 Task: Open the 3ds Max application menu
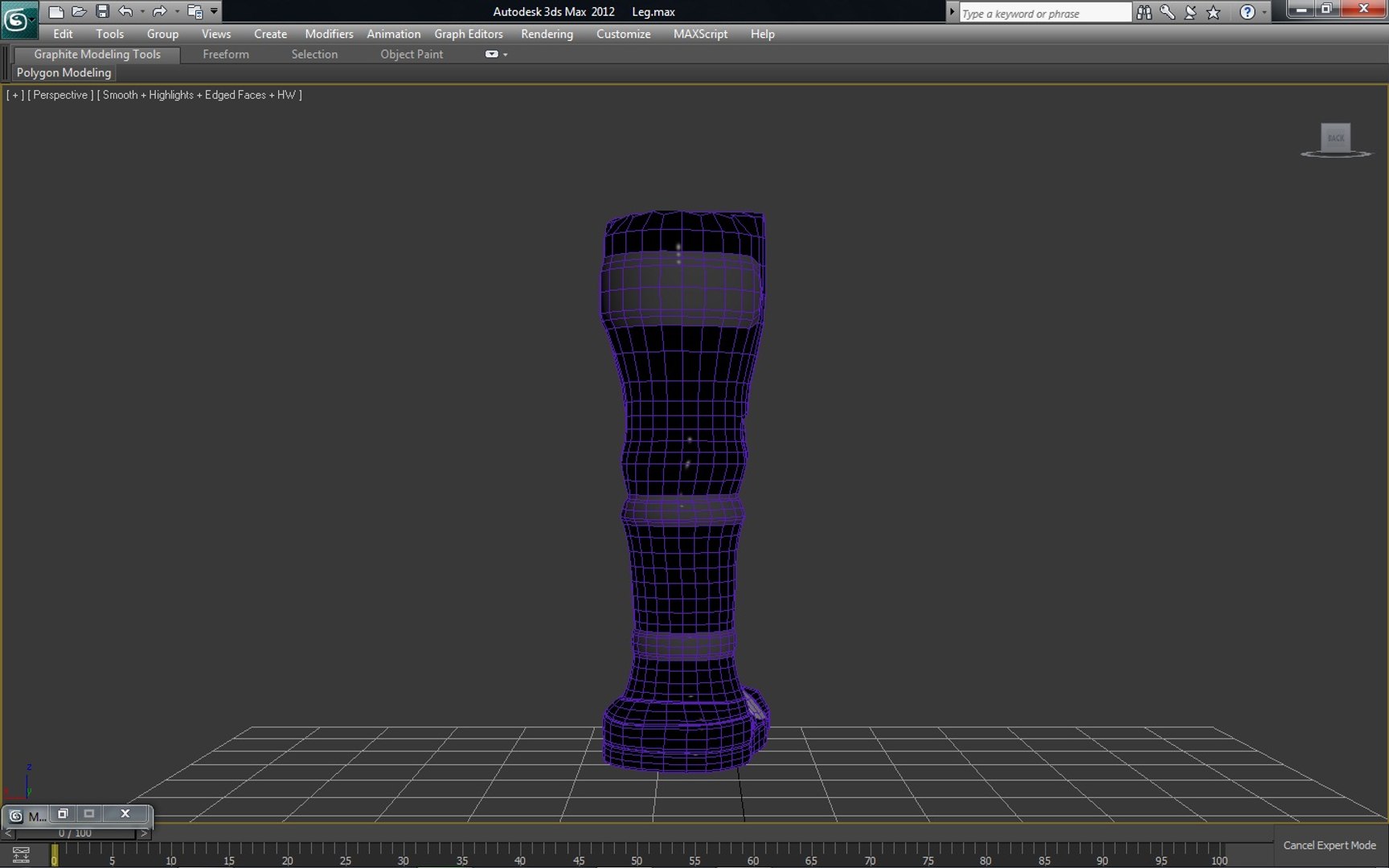(18, 19)
